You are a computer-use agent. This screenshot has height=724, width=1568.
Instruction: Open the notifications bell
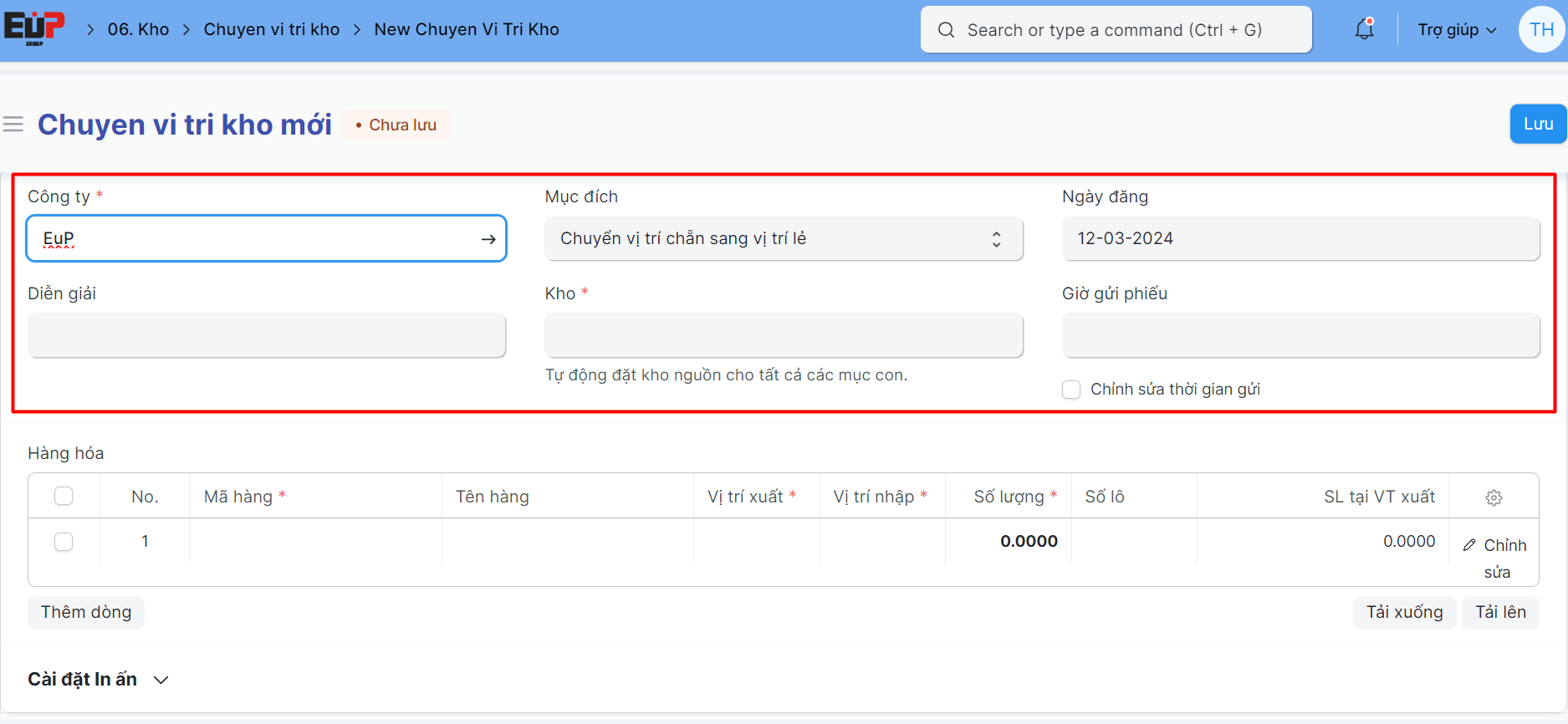point(1364,29)
